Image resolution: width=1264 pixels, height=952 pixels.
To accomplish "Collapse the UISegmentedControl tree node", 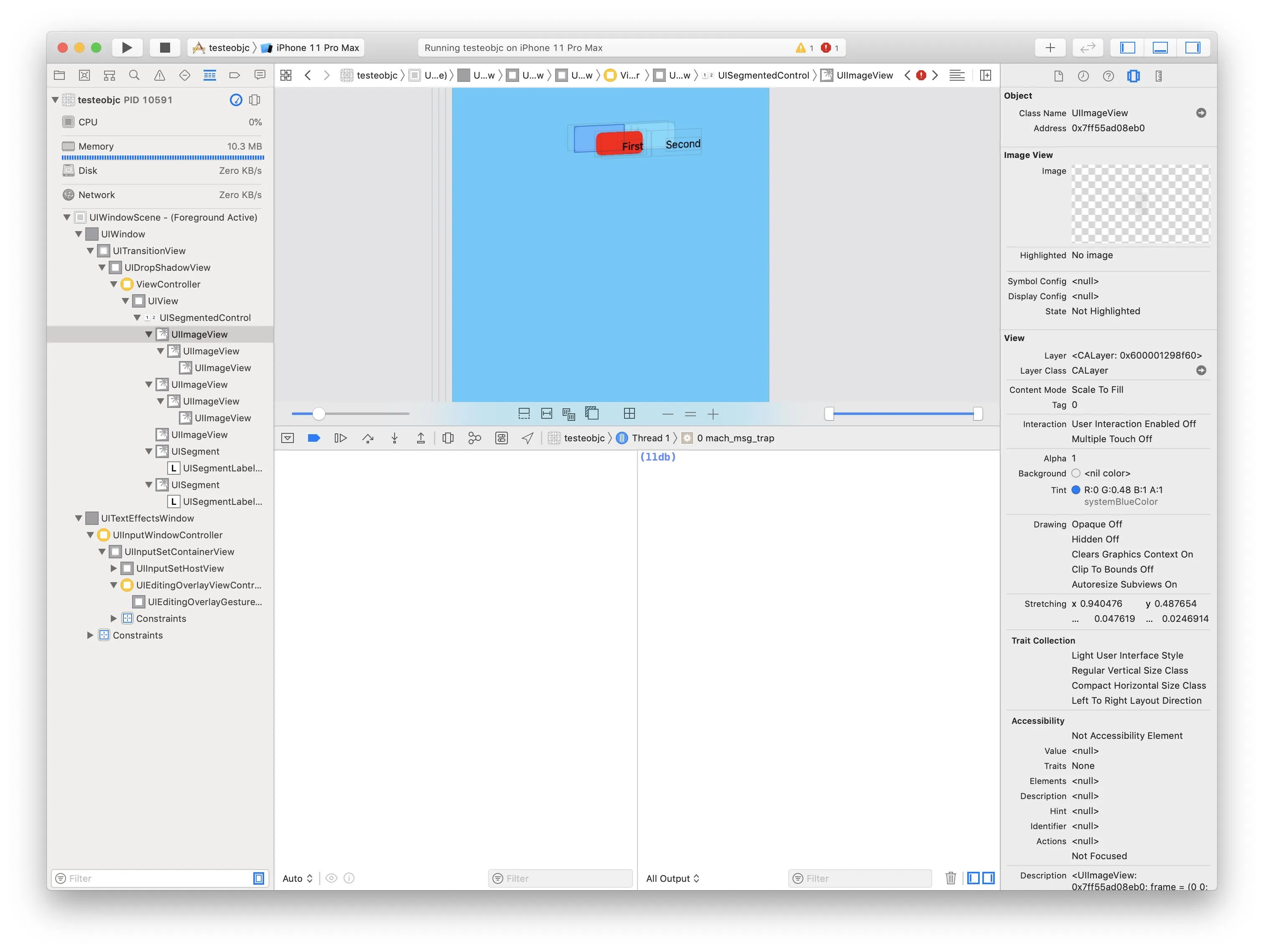I will pos(137,318).
